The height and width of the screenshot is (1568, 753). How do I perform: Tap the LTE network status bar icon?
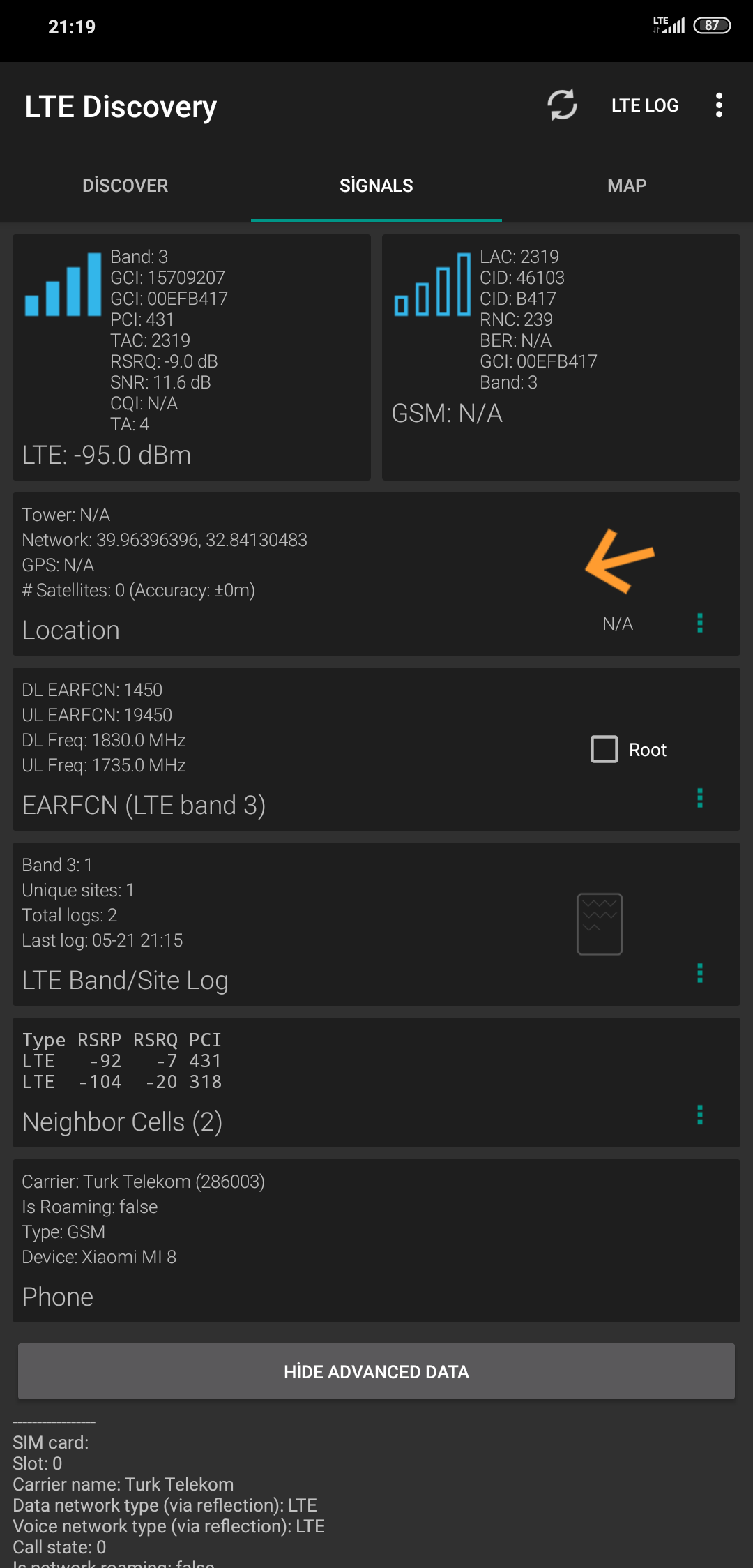click(669, 25)
